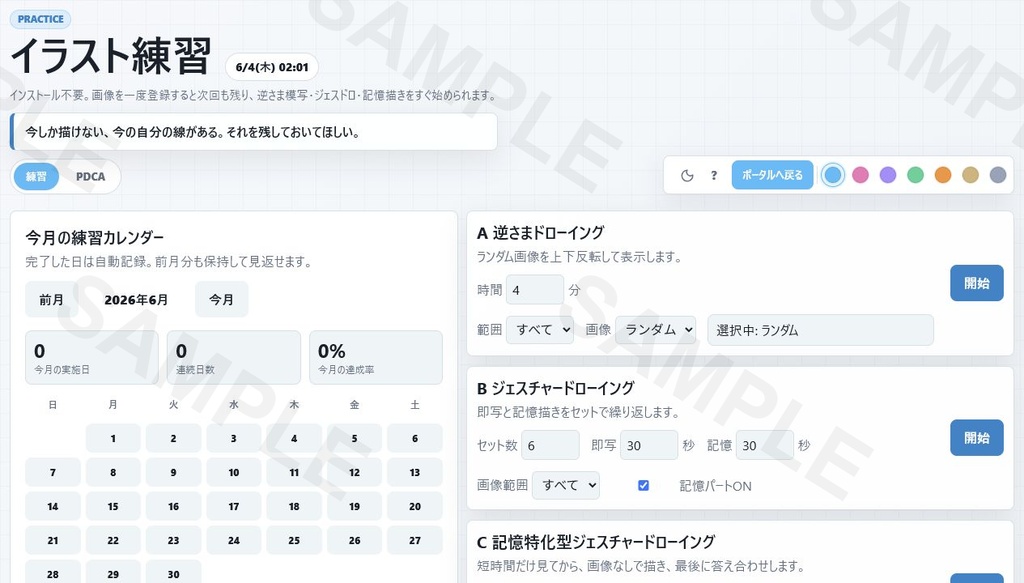The height and width of the screenshot is (583, 1024).
Task: Pick the tan theme color swatch
Action: coord(970,175)
